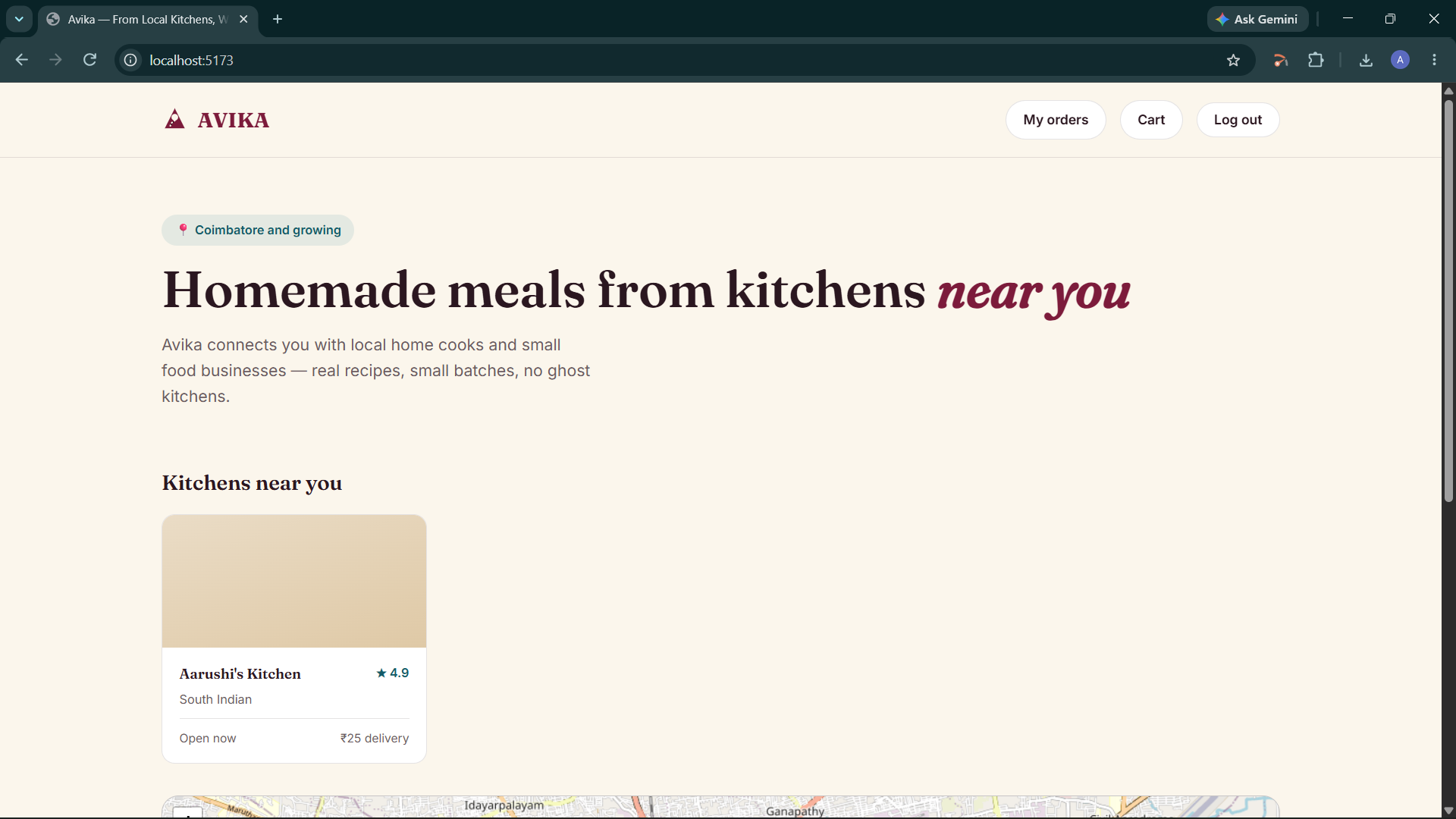Click Ask Gemini button
Image resolution: width=1456 pixels, height=819 pixels.
pyautogui.click(x=1257, y=19)
